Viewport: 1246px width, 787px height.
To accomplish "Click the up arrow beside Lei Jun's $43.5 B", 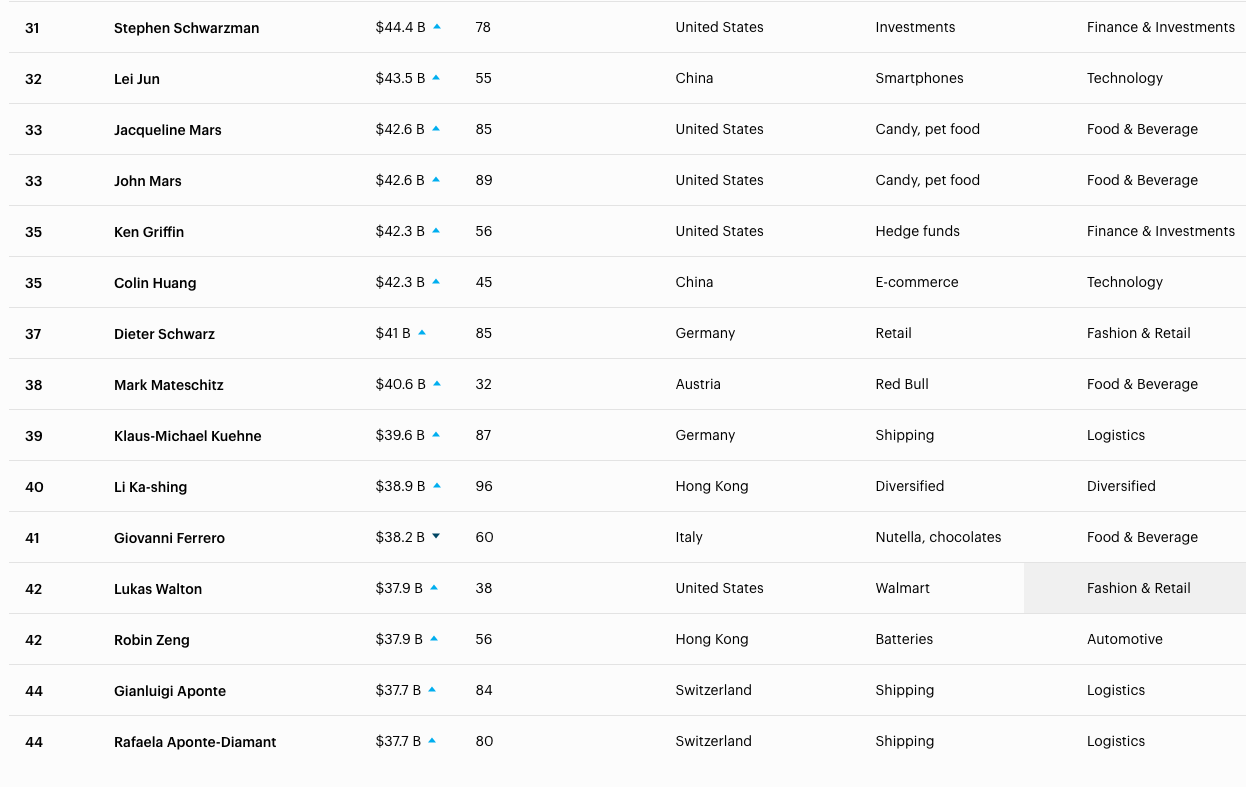I will point(436,78).
